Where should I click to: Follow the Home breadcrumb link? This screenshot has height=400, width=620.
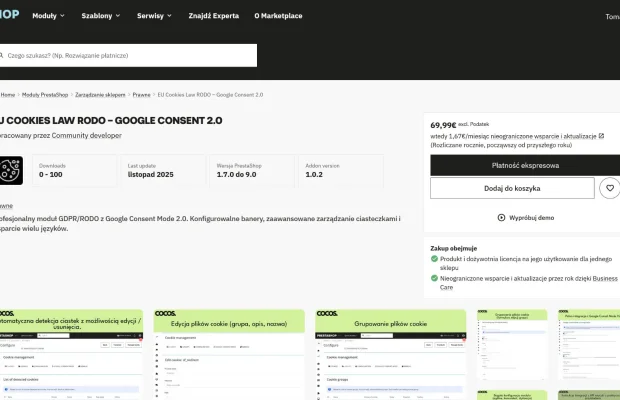tap(8, 95)
